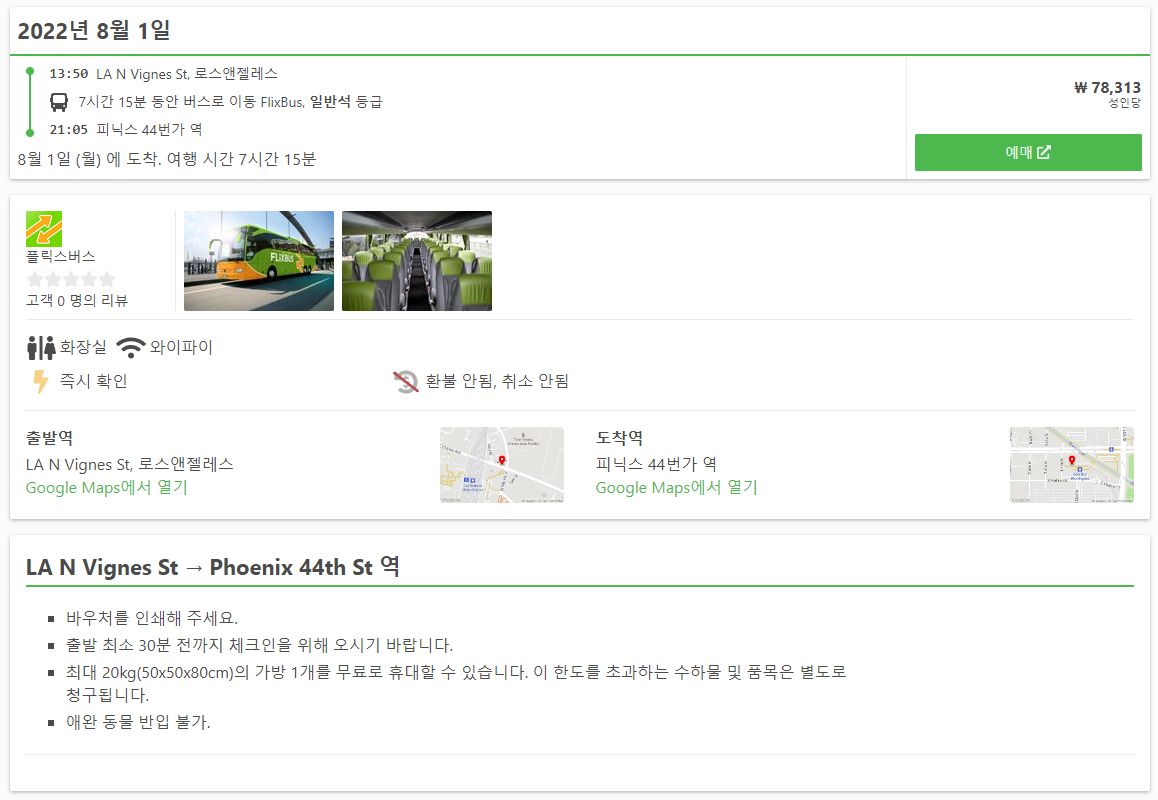
Task: Click the price text ₩ 78,313
Action: [1107, 87]
